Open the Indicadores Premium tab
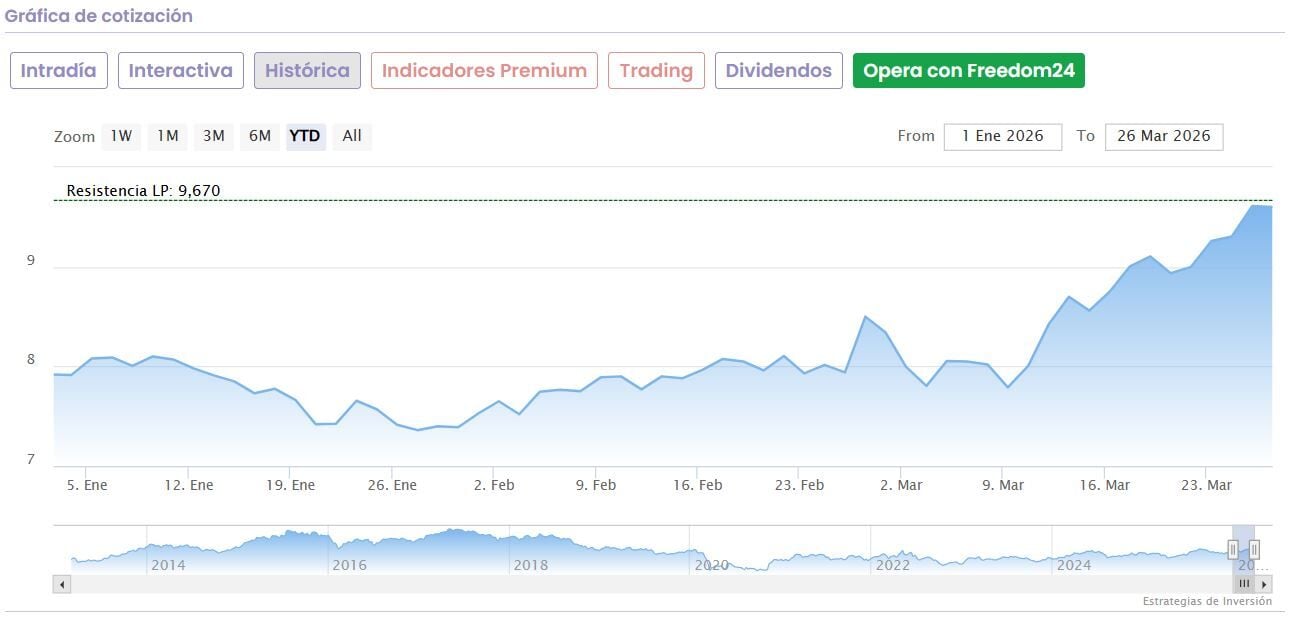Viewport: 1295px width, 630px height. [x=484, y=71]
